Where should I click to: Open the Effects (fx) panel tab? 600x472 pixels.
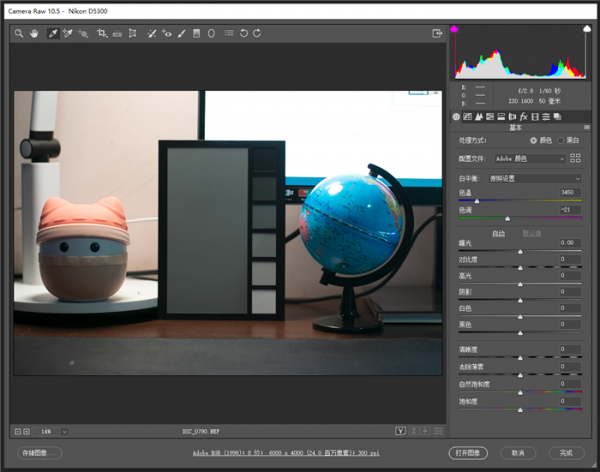point(523,117)
